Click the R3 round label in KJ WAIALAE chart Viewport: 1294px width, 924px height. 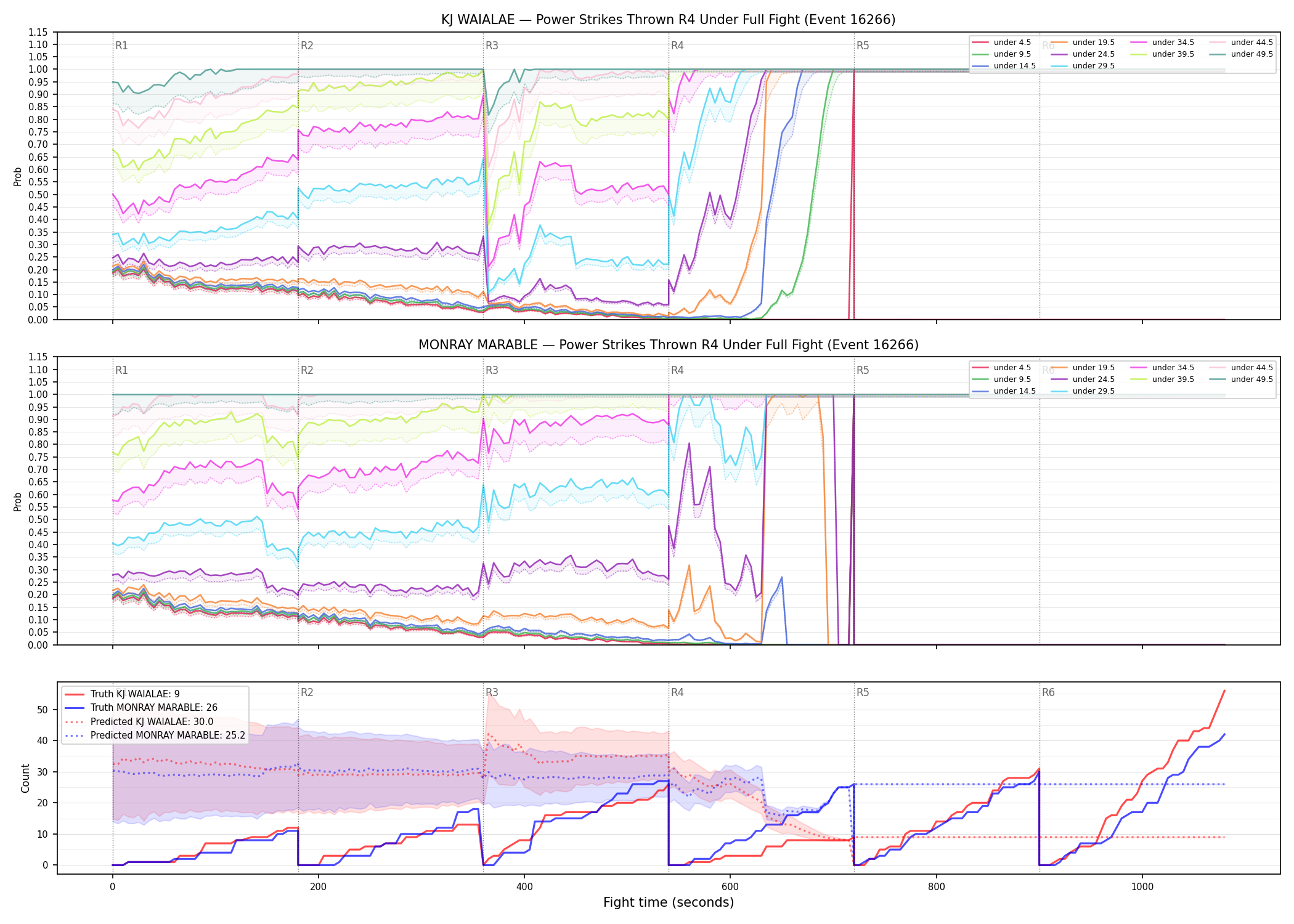point(492,46)
